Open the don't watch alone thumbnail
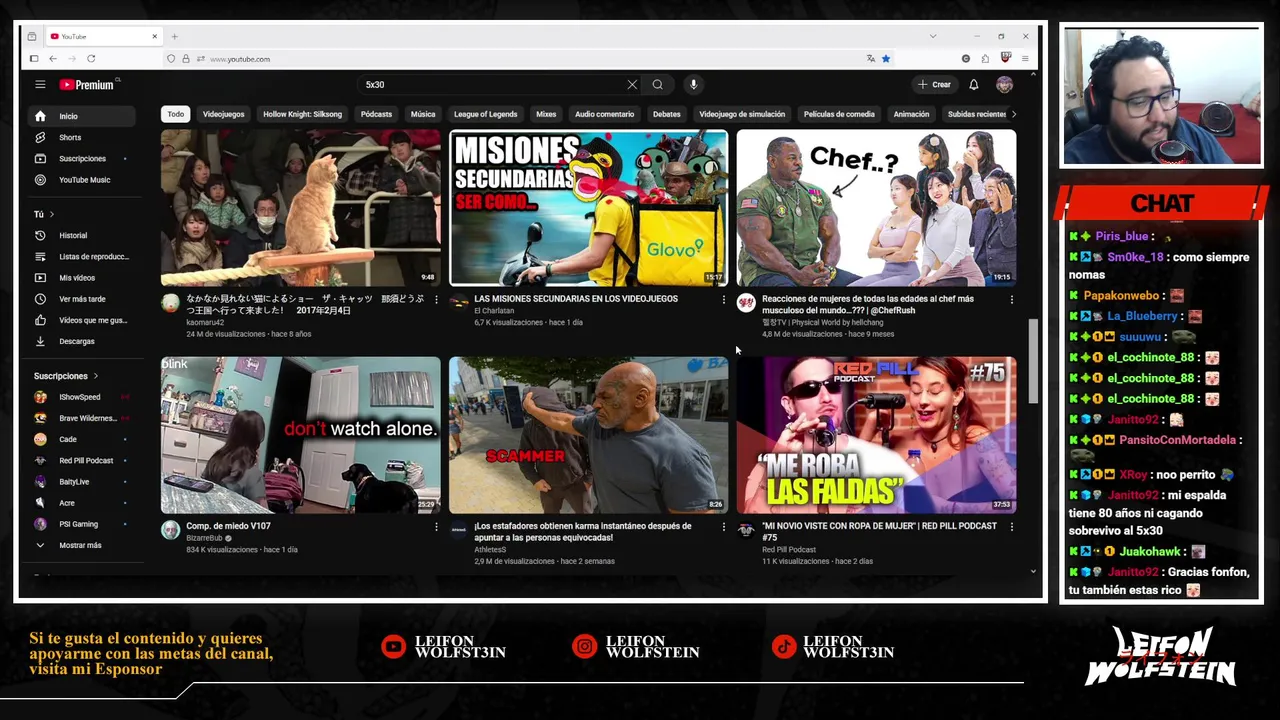Screen dimensions: 1280x720 pyautogui.click(x=300, y=435)
